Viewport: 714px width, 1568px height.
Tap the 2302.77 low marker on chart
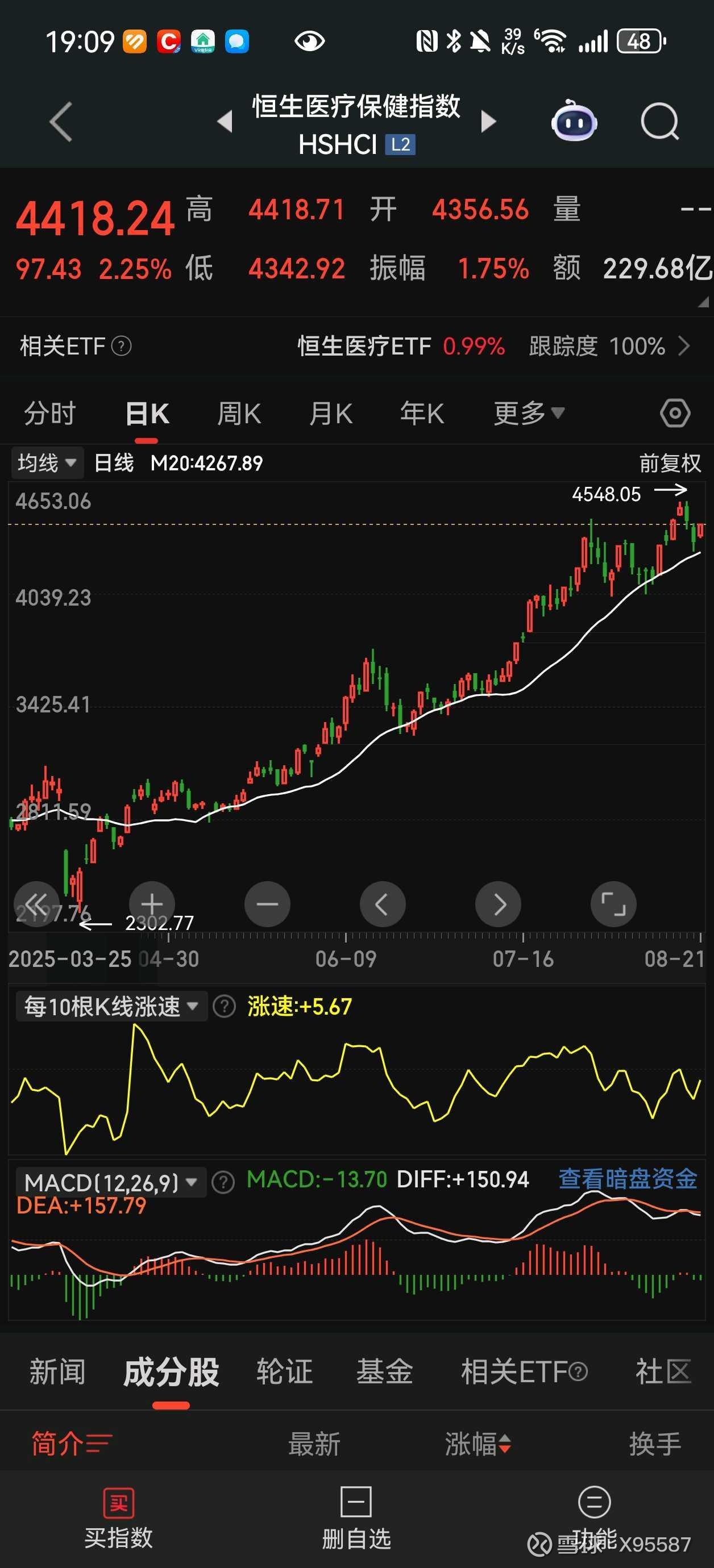click(160, 923)
